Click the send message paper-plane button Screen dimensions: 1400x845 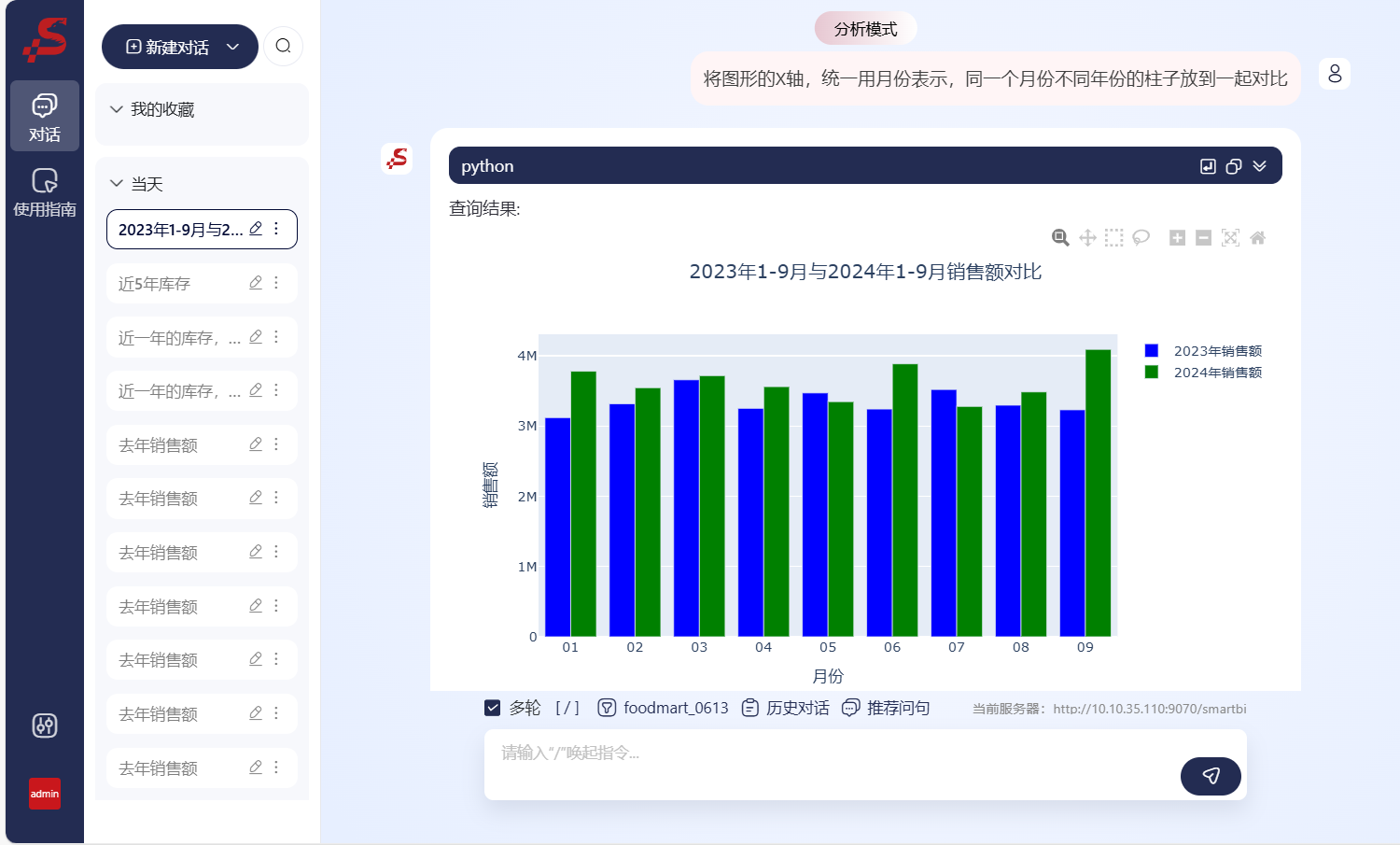click(1211, 776)
